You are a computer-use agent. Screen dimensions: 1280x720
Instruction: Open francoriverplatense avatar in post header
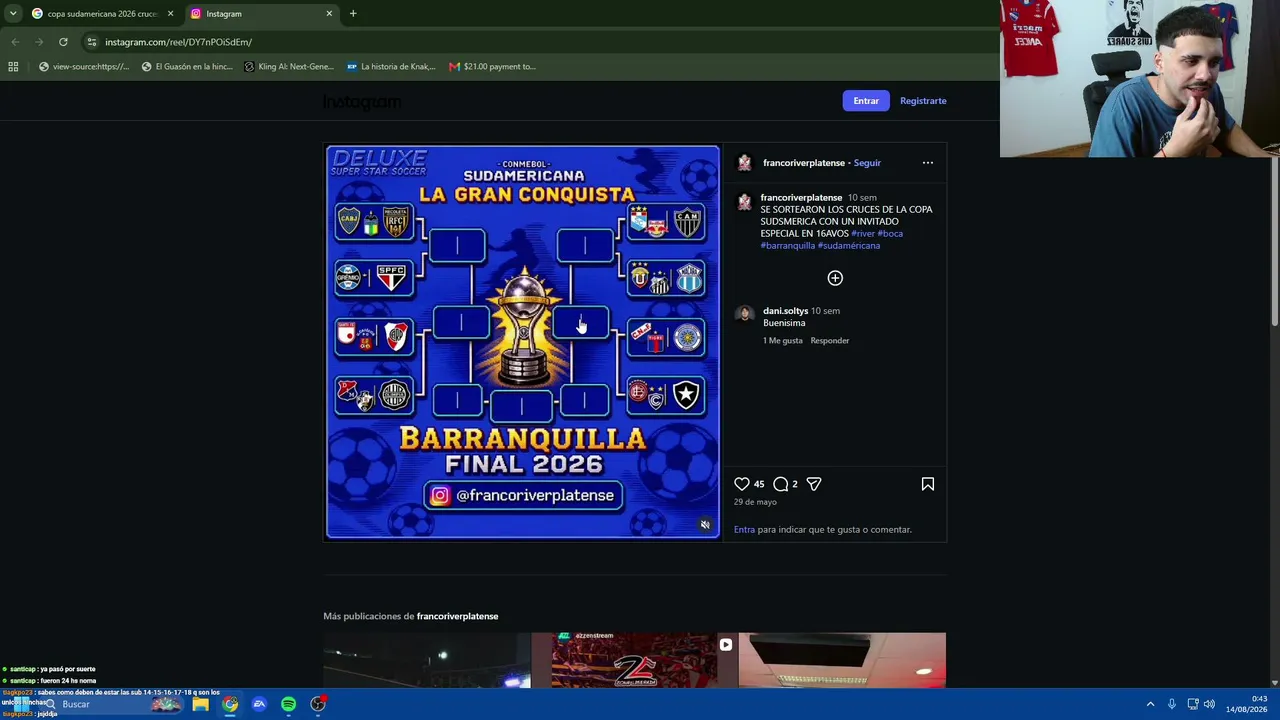tap(744, 163)
